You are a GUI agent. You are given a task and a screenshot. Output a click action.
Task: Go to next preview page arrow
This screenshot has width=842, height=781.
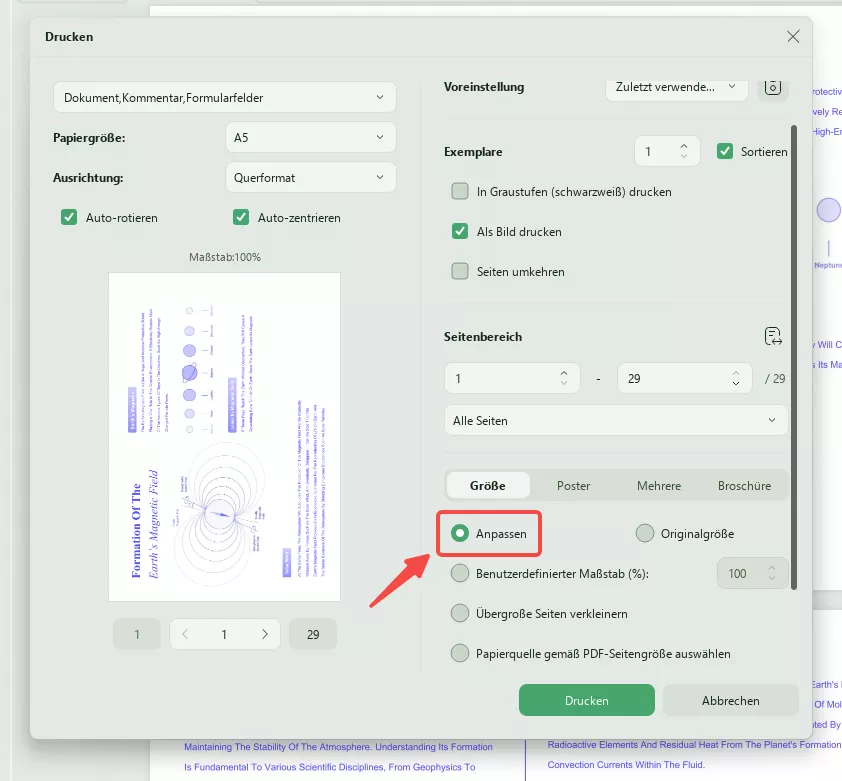pos(265,633)
